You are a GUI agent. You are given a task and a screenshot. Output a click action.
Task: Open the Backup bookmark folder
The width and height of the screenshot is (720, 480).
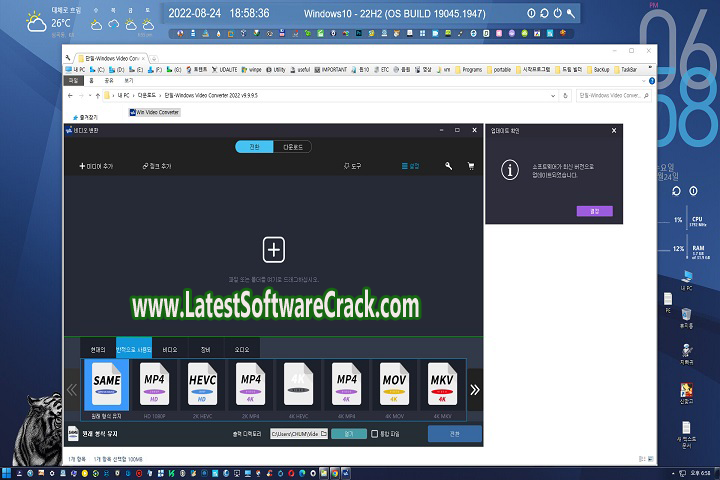(598, 70)
